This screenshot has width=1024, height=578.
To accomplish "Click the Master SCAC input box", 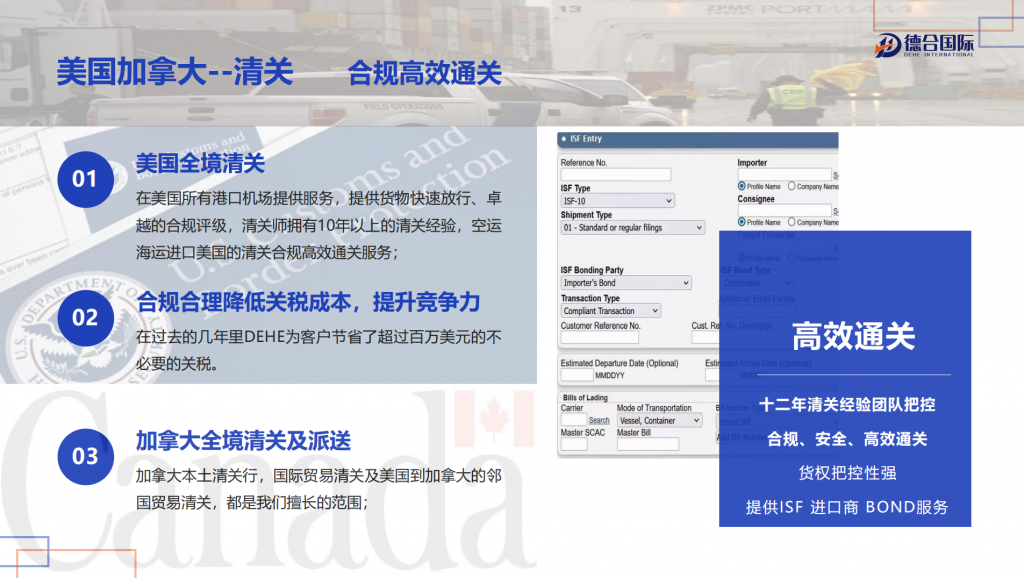I will coord(574,445).
